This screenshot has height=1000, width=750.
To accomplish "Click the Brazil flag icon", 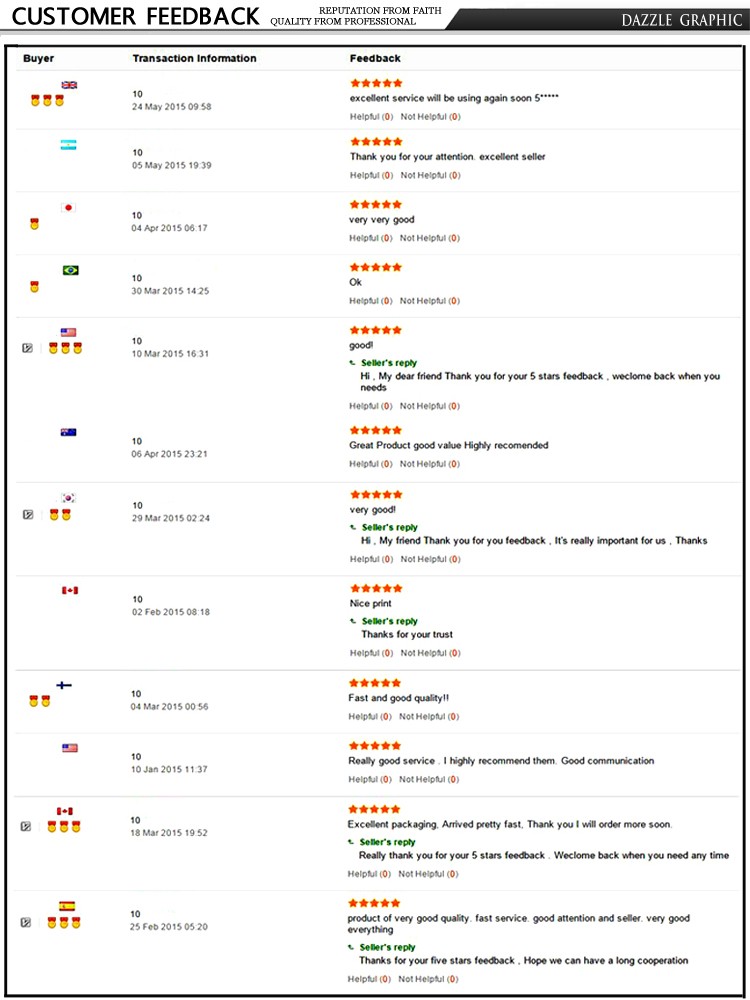I will (71, 270).
